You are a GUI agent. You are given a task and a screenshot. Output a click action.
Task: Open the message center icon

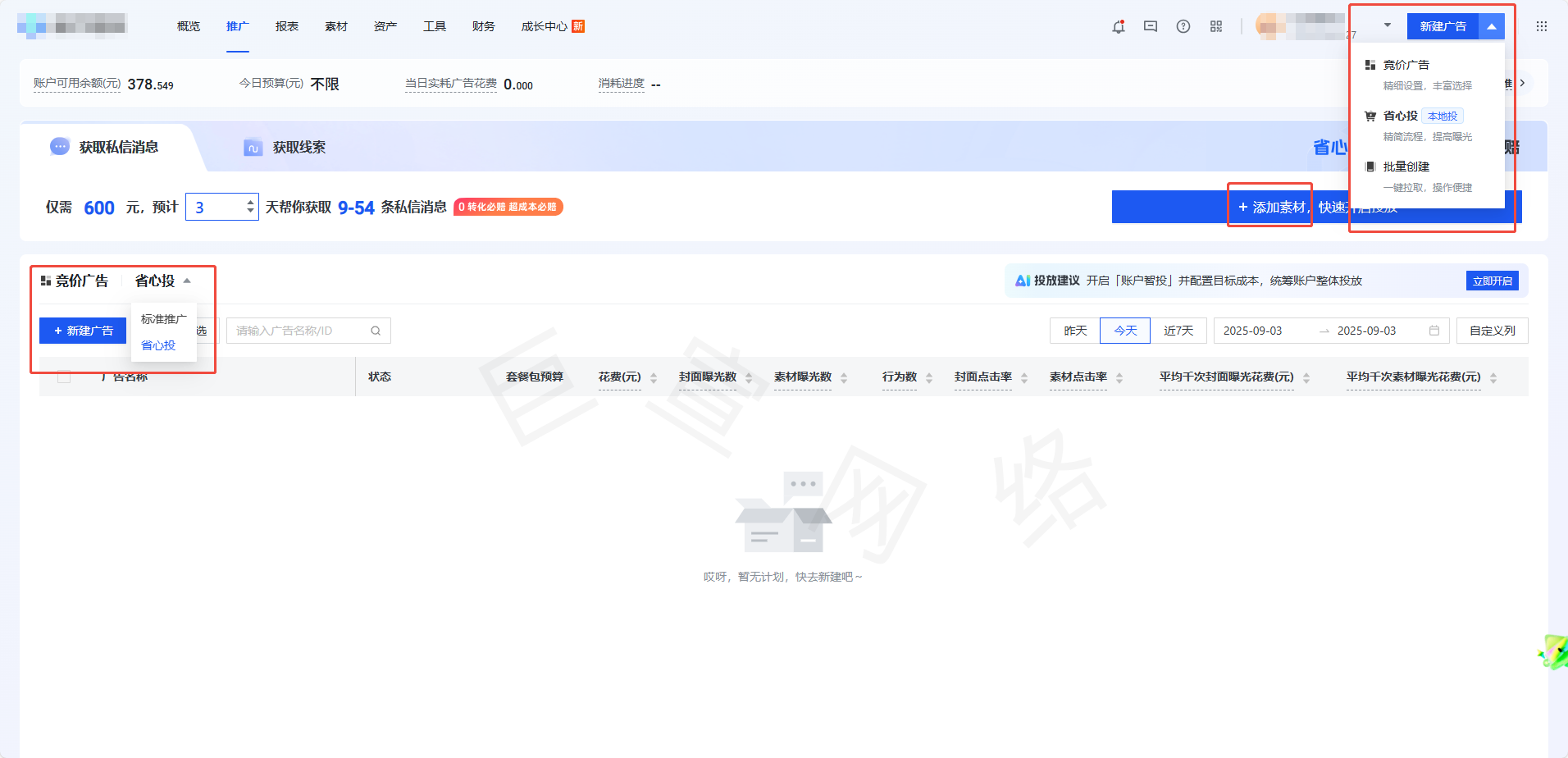pos(1150,26)
